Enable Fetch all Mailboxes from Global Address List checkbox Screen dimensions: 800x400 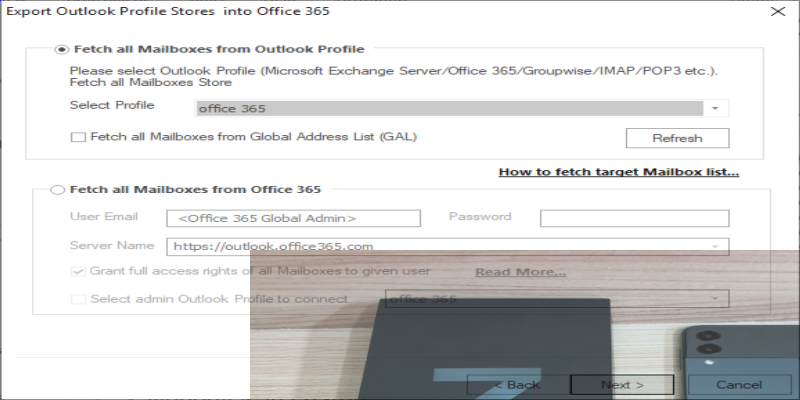click(78, 137)
